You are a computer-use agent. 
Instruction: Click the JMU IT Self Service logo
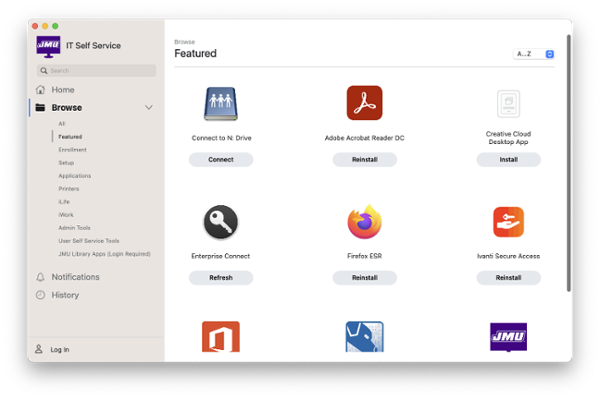tap(48, 46)
